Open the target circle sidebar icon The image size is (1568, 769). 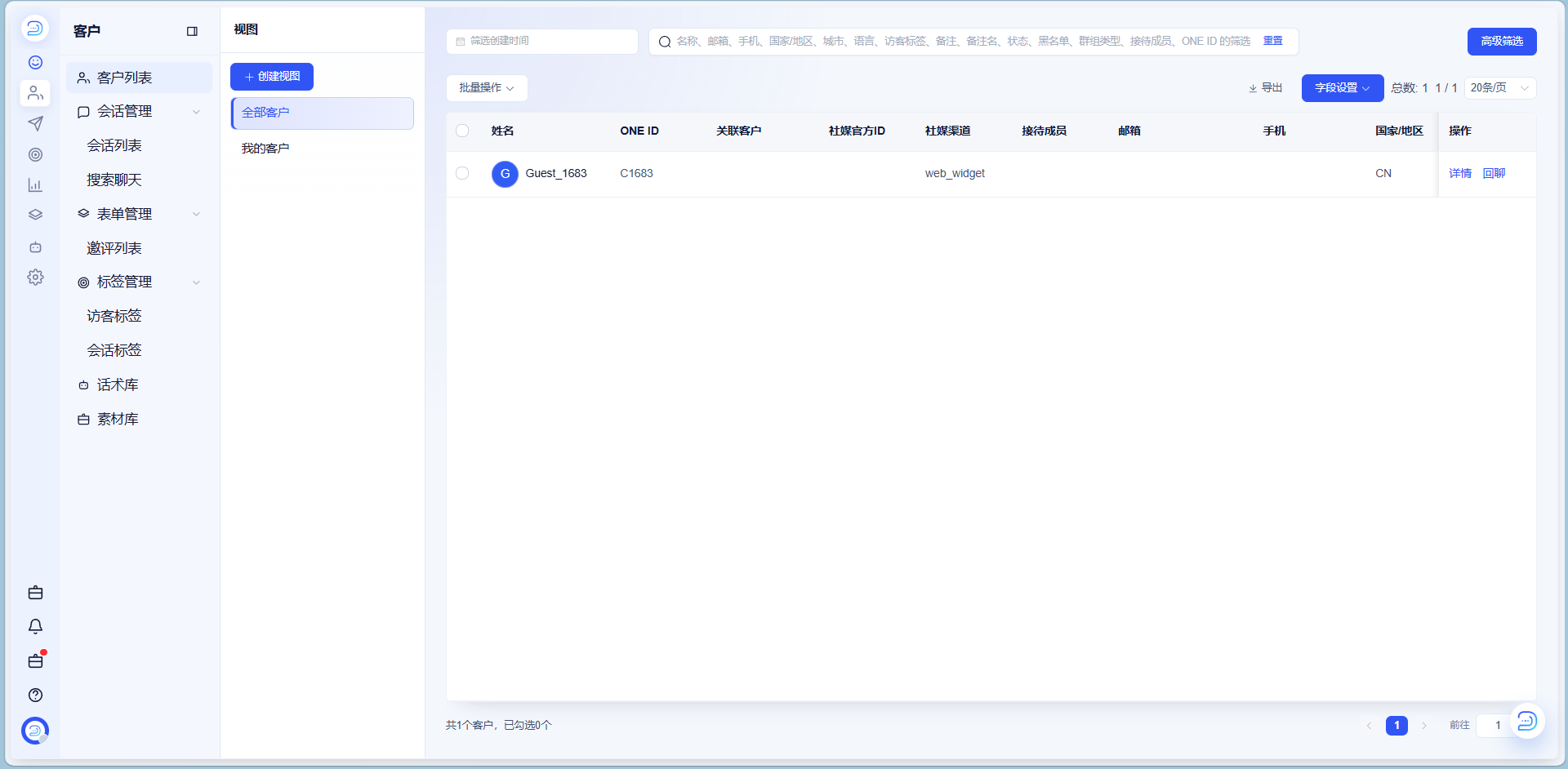35,154
